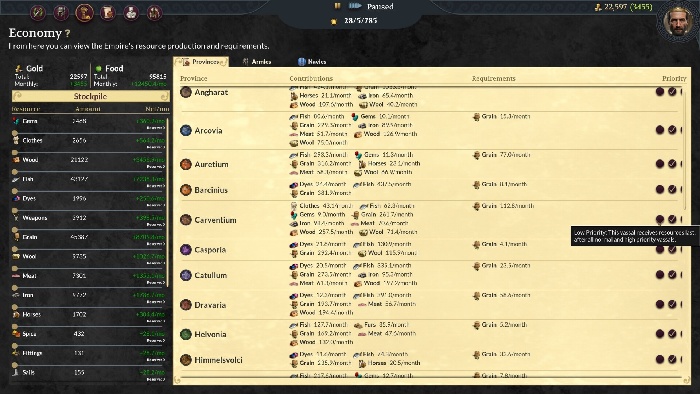700x394 pixels.
Task: Open the scroll icon screen in top bar
Action: point(108,12)
